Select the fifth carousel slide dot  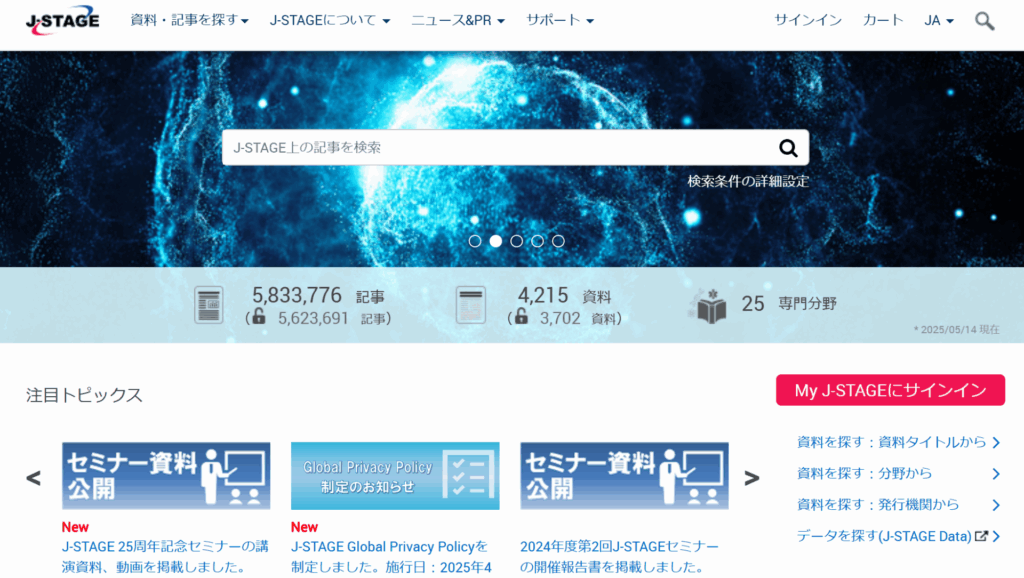[558, 241]
